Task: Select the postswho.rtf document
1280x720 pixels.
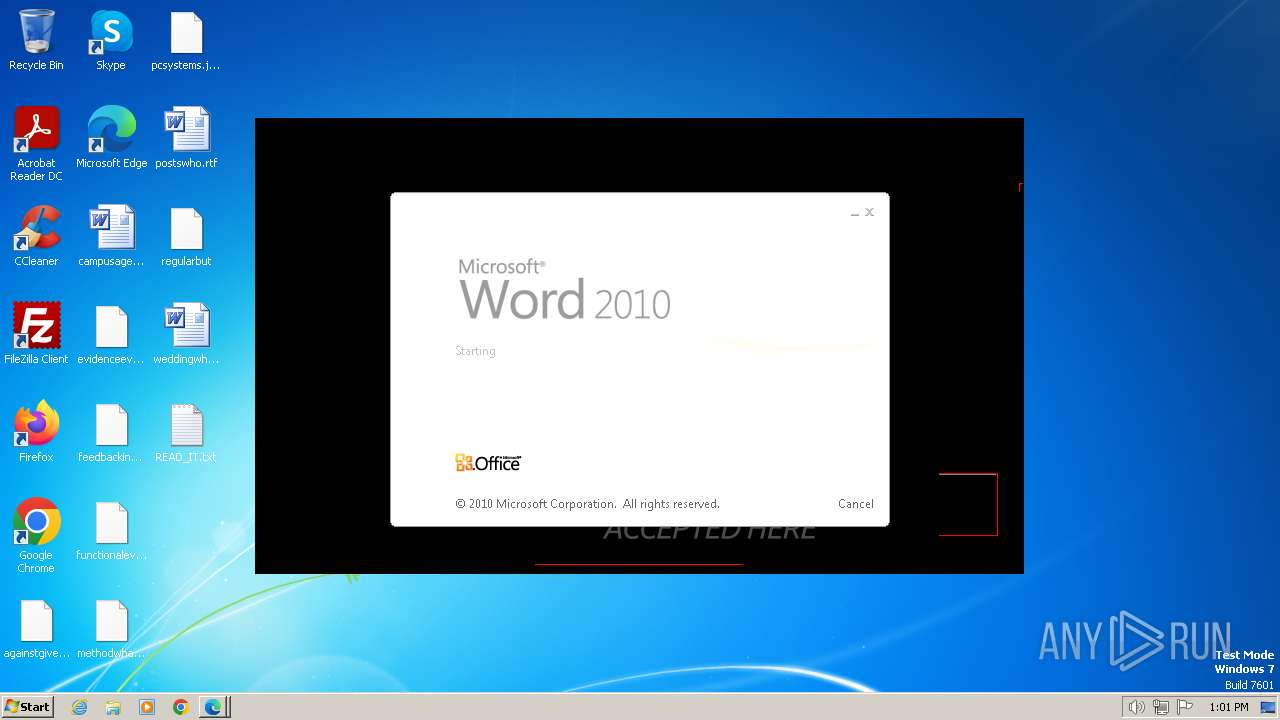Action: pos(186,139)
